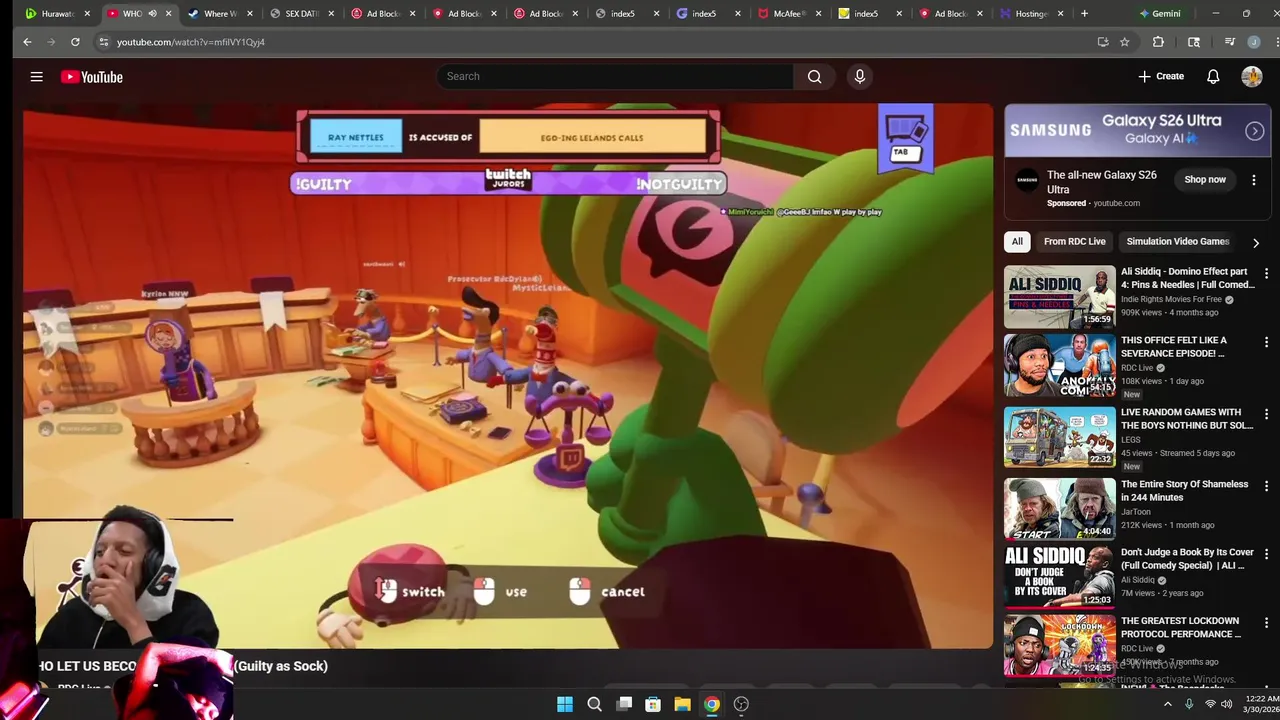This screenshot has width=1280, height=720.
Task: Click the LEGS channel name
Action: (x=1131, y=440)
